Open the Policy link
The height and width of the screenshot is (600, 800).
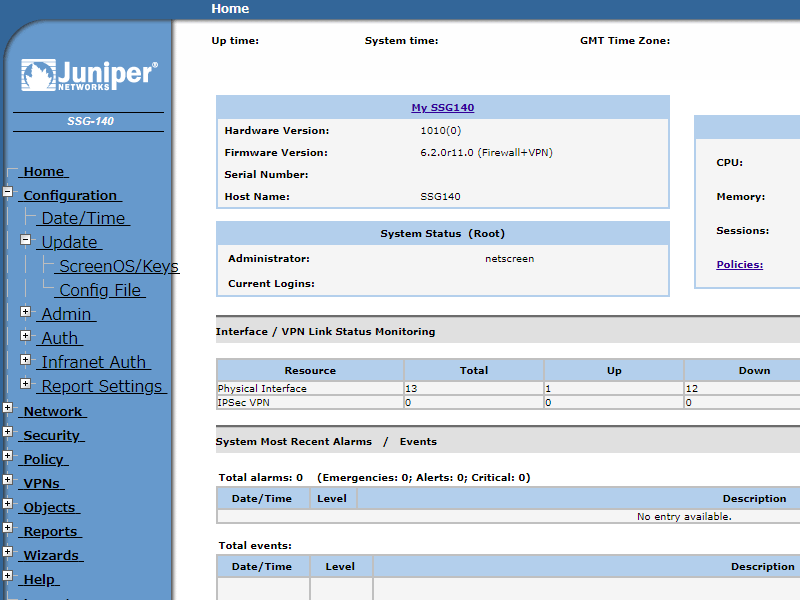coord(43,459)
